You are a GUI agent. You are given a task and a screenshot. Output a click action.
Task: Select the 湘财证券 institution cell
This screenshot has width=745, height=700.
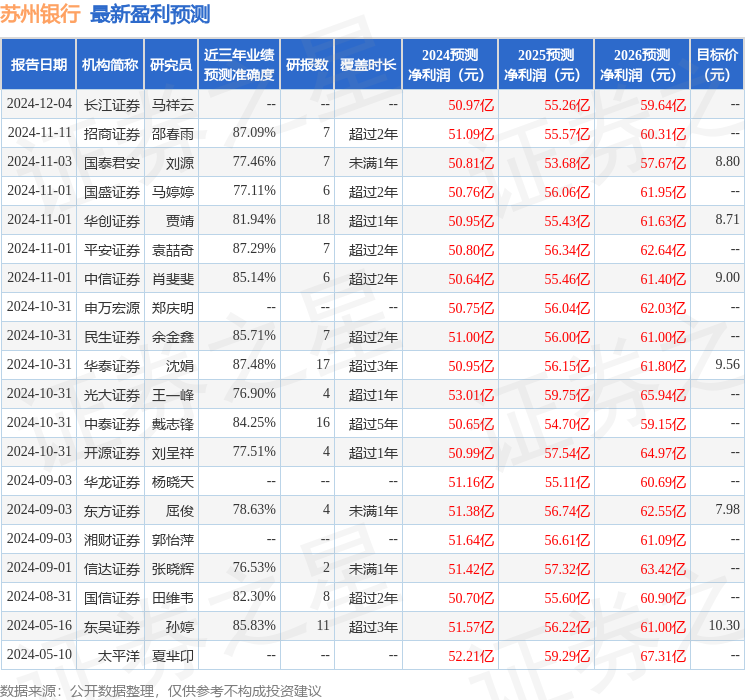click(112, 540)
